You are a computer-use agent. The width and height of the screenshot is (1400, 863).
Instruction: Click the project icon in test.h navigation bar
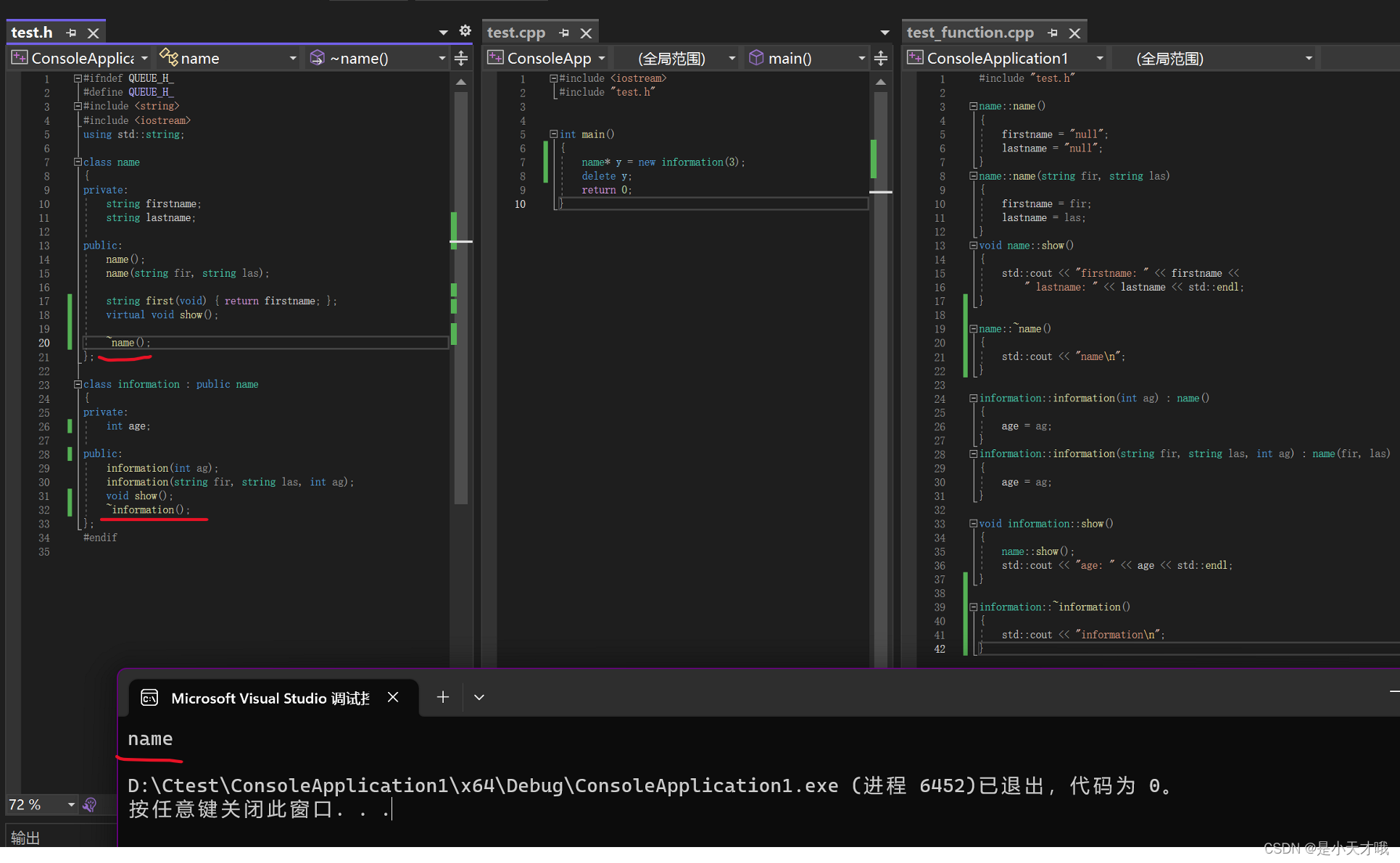click(20, 58)
